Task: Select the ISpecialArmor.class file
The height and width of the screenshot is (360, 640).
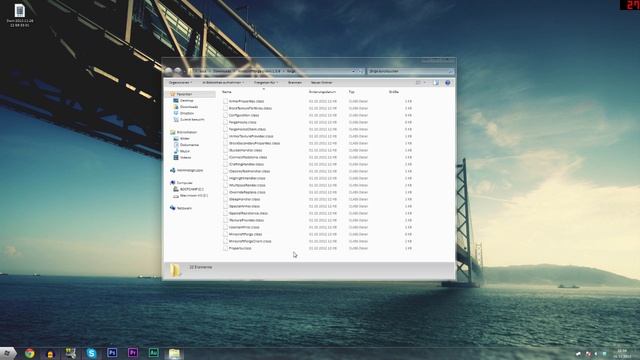Action: tap(244, 206)
